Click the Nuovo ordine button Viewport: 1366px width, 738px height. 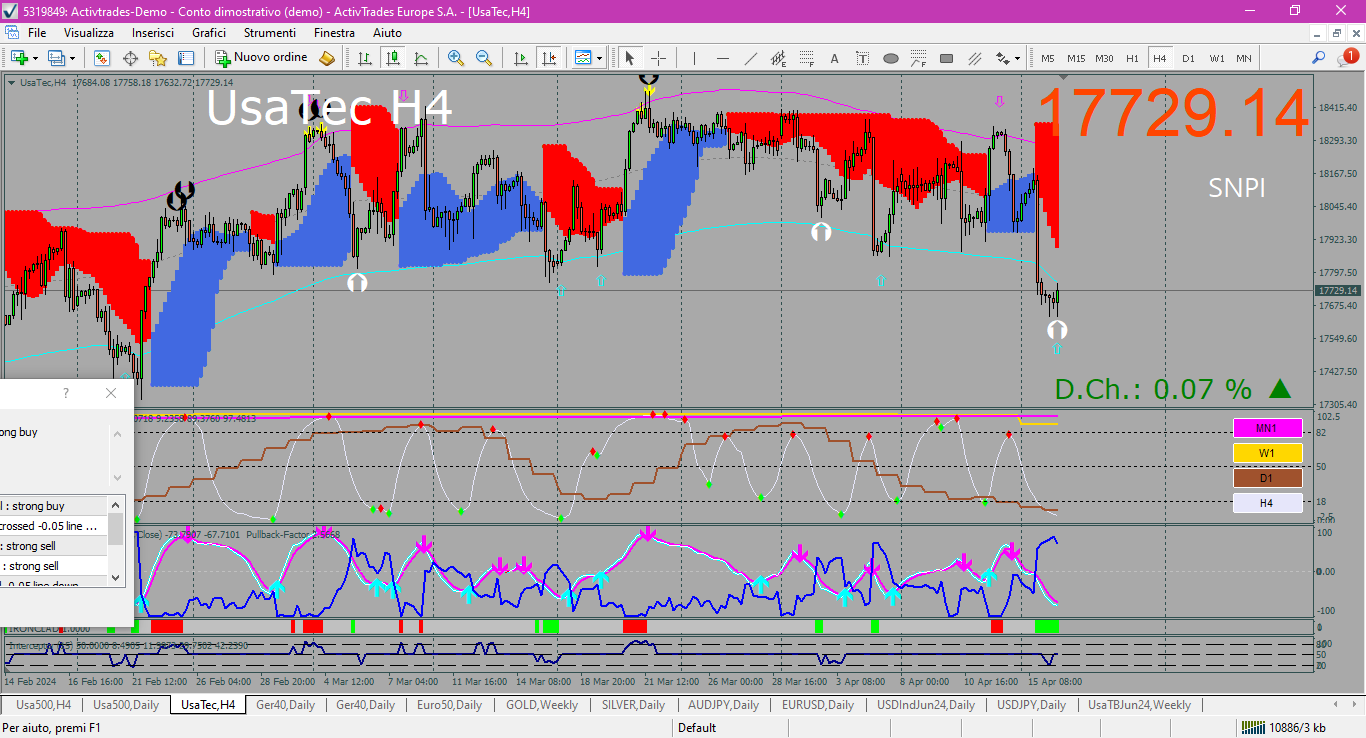point(262,58)
